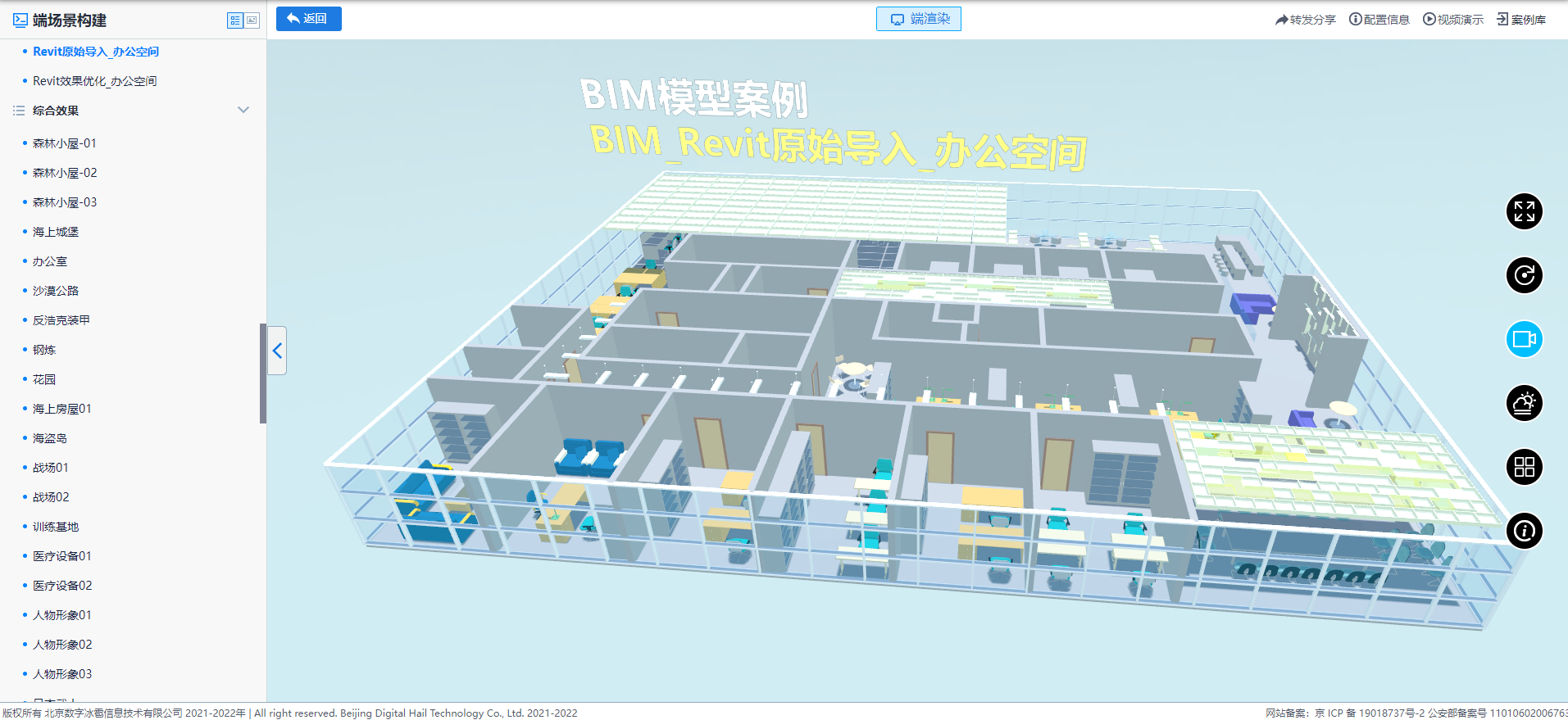Click the blue video camera icon
The image size is (1568, 720).
click(1524, 339)
